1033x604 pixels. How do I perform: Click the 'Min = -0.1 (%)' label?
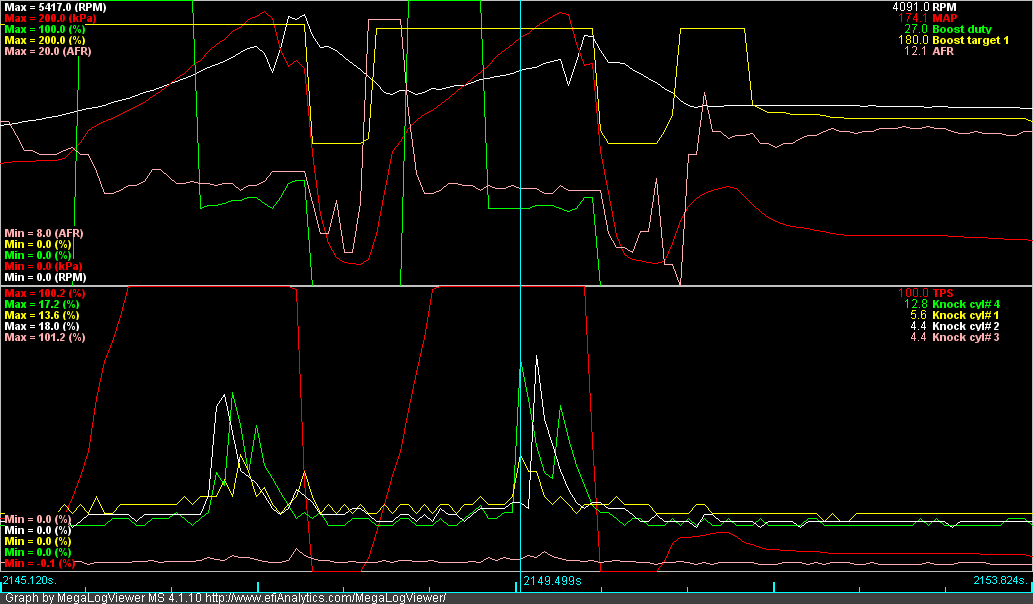40,563
